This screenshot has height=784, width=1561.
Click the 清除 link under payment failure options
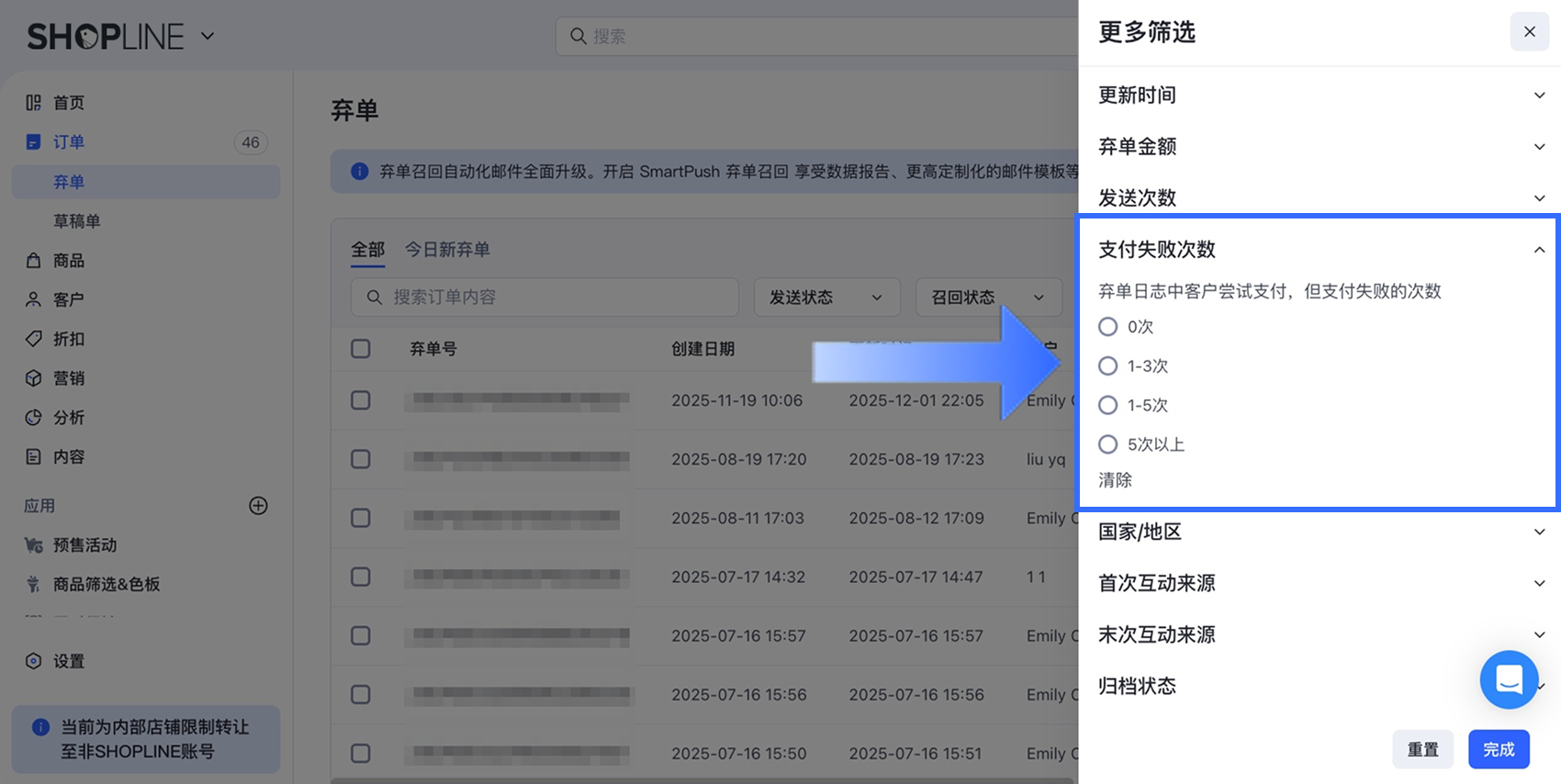pyautogui.click(x=1116, y=480)
